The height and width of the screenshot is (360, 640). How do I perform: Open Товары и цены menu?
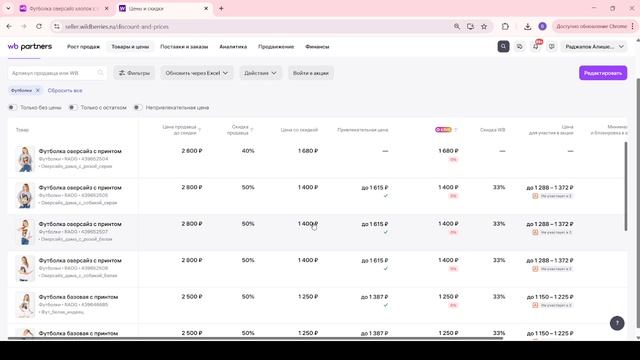pos(130,47)
